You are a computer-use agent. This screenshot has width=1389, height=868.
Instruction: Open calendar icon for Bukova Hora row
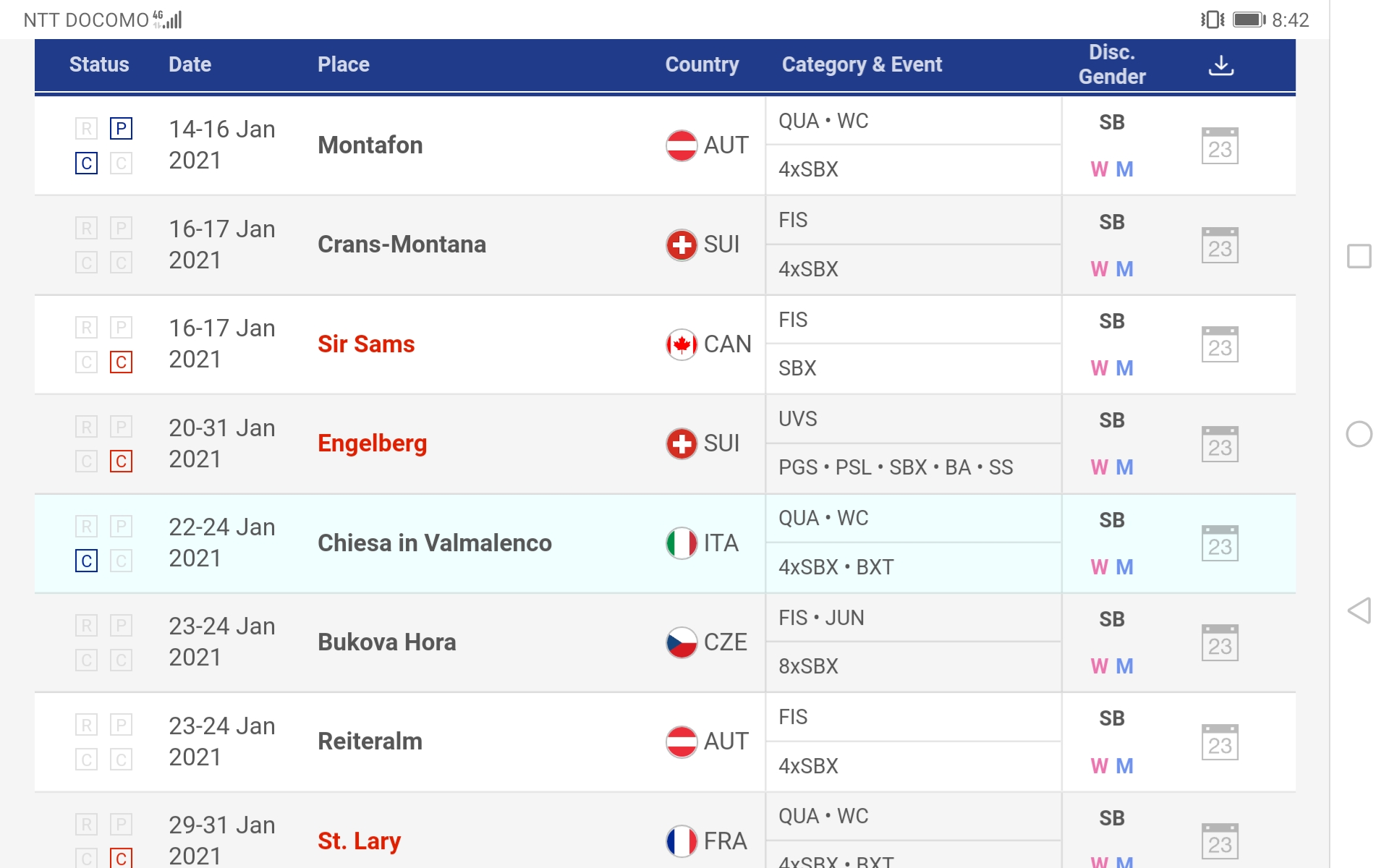pos(1220,643)
